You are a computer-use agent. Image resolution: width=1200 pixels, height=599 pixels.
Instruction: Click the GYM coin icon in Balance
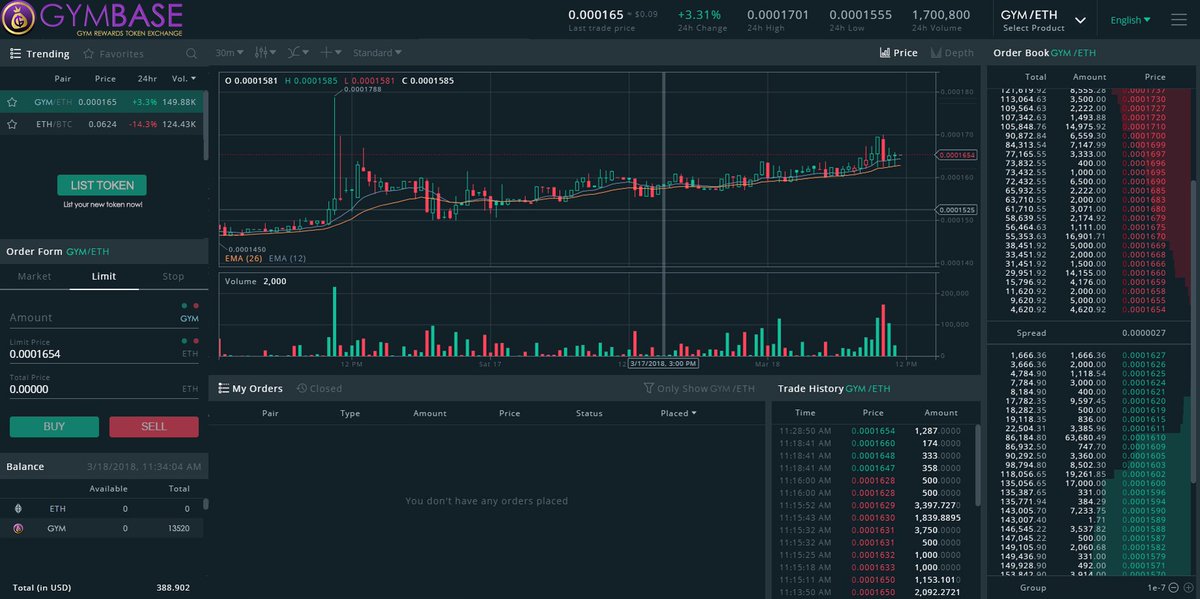(x=17, y=527)
